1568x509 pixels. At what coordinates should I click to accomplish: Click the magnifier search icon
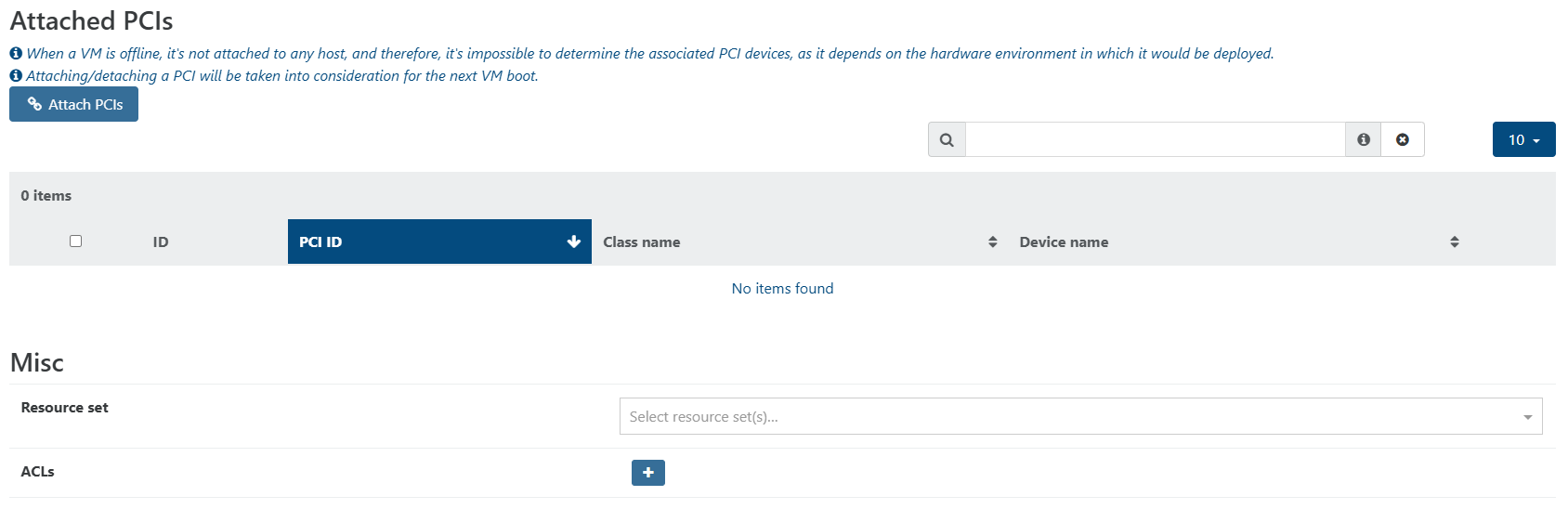(x=947, y=140)
